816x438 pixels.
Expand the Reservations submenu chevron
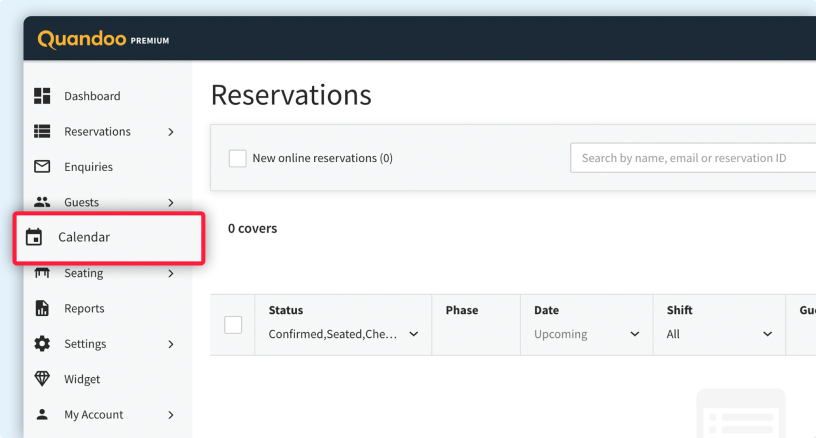[x=171, y=132]
